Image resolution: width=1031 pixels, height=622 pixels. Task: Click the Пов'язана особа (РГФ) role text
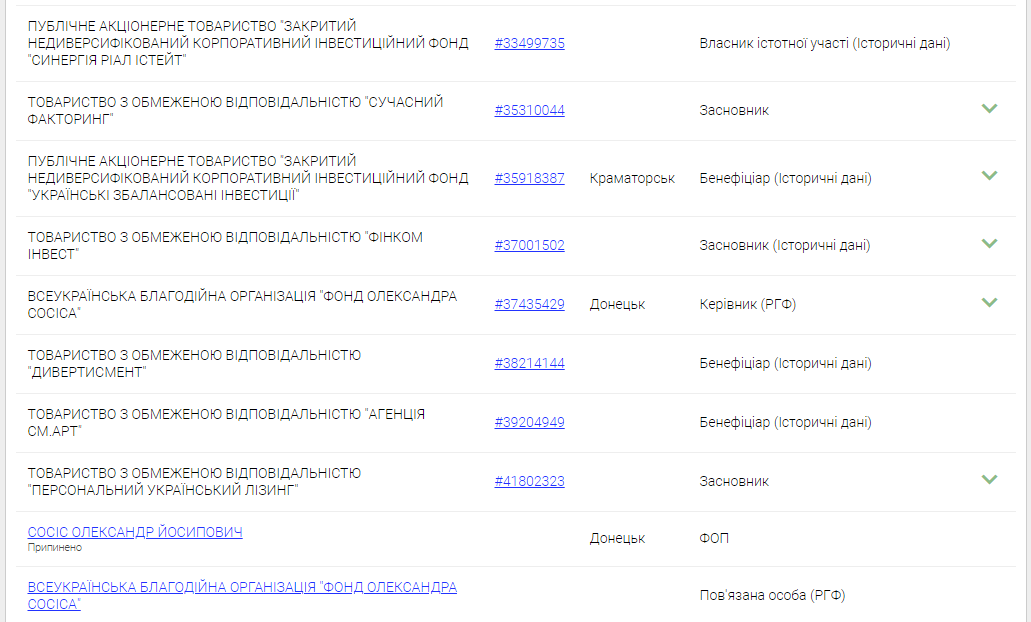(x=772, y=595)
